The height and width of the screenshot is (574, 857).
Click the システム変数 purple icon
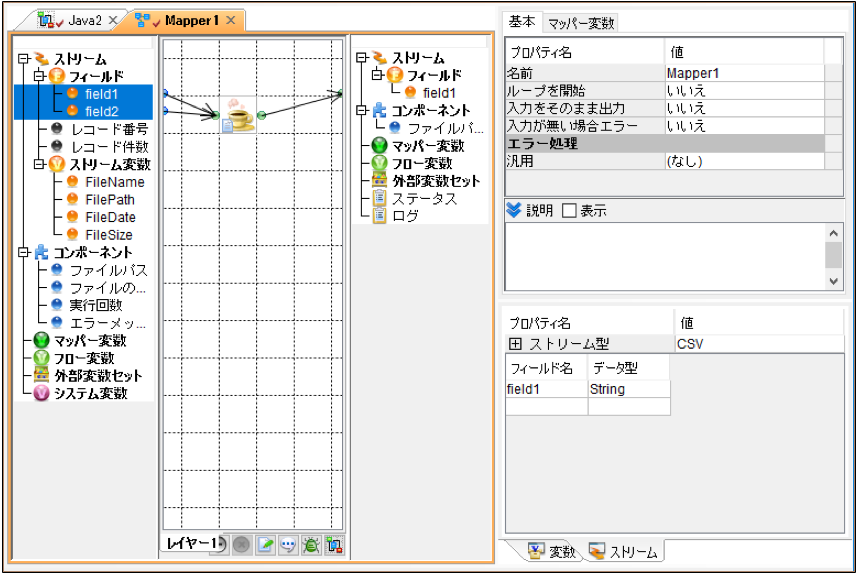point(42,393)
